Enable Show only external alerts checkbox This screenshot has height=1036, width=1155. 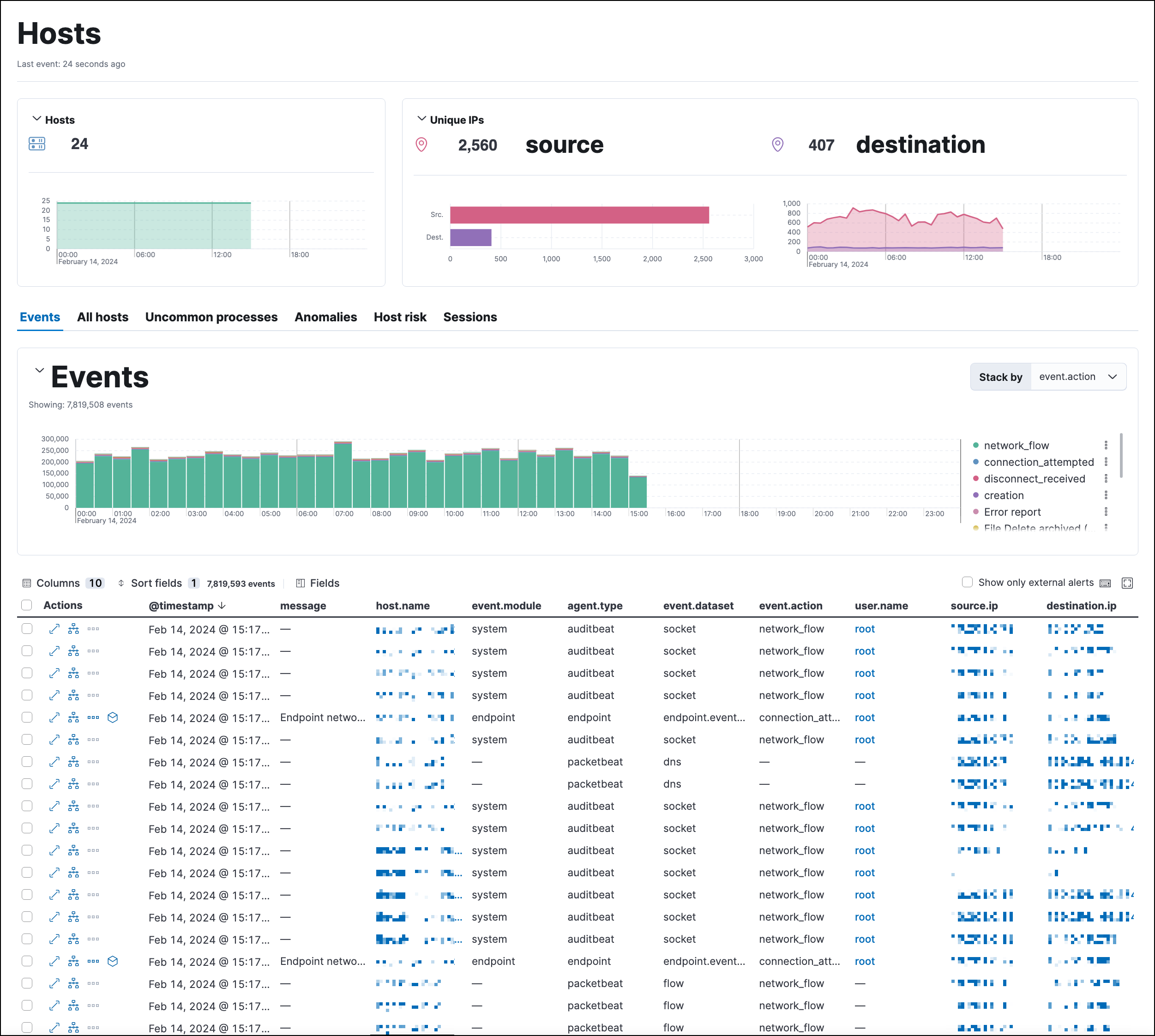[x=967, y=582]
